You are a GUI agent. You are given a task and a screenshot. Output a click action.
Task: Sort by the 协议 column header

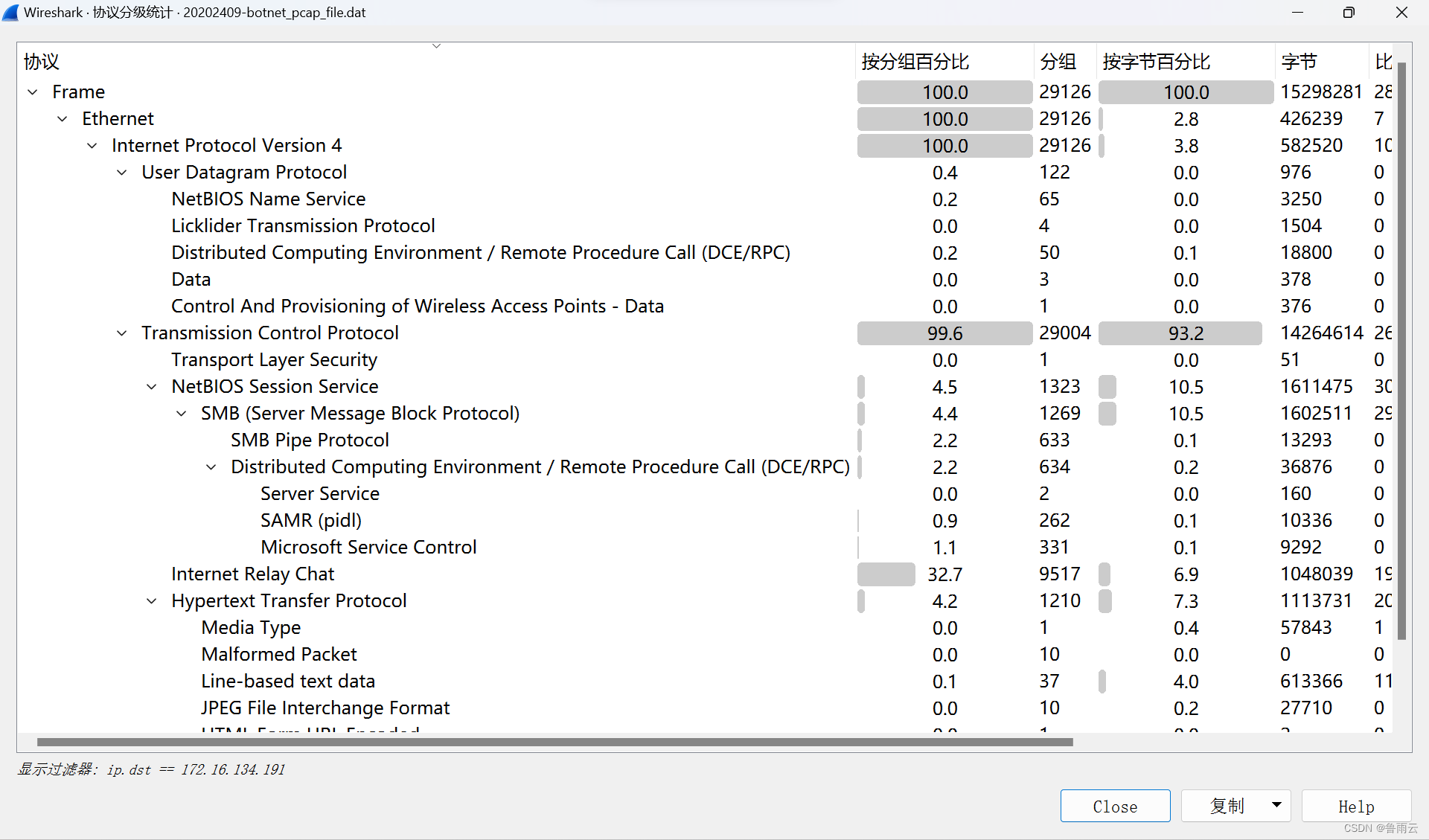pyautogui.click(x=438, y=61)
